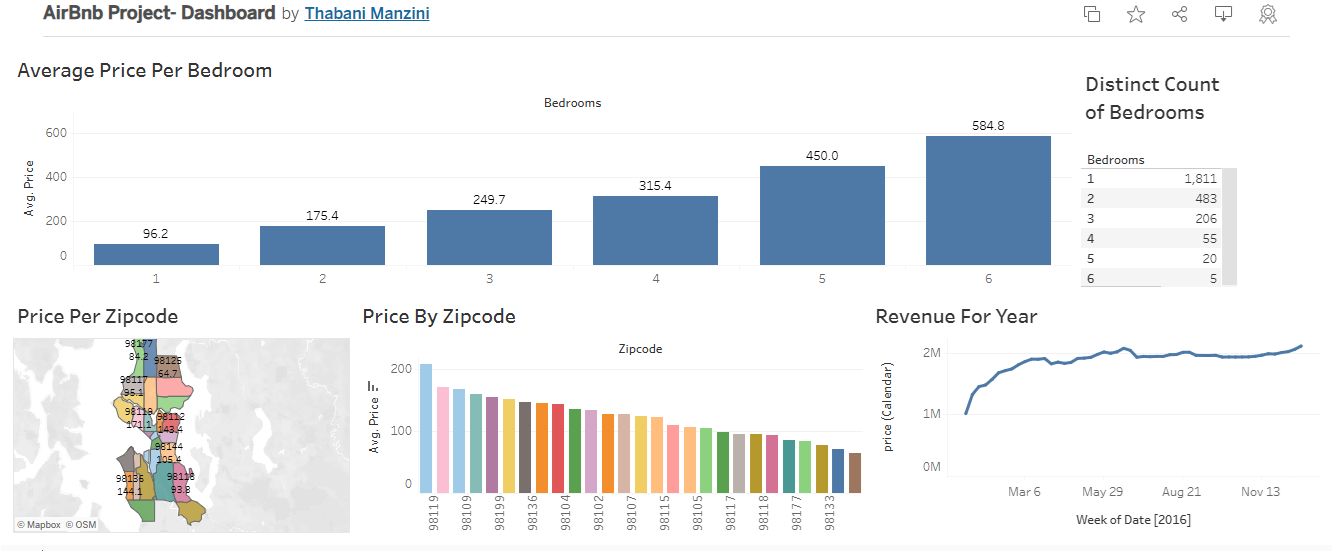This screenshot has height=551, width=1338.
Task: Click the Bedrooms table column header
Action: pos(1115,160)
